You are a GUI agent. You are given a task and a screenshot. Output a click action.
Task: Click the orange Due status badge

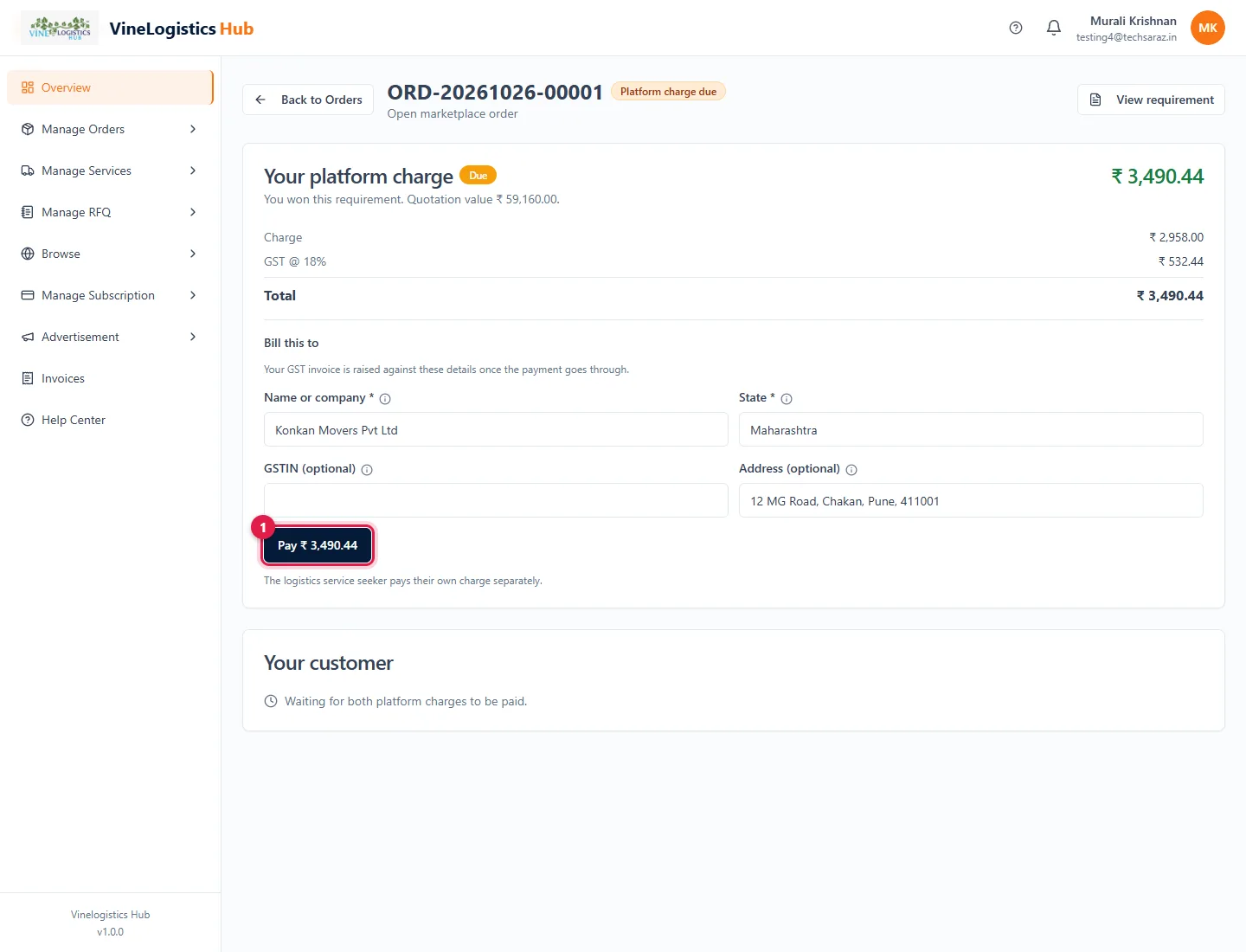click(478, 175)
